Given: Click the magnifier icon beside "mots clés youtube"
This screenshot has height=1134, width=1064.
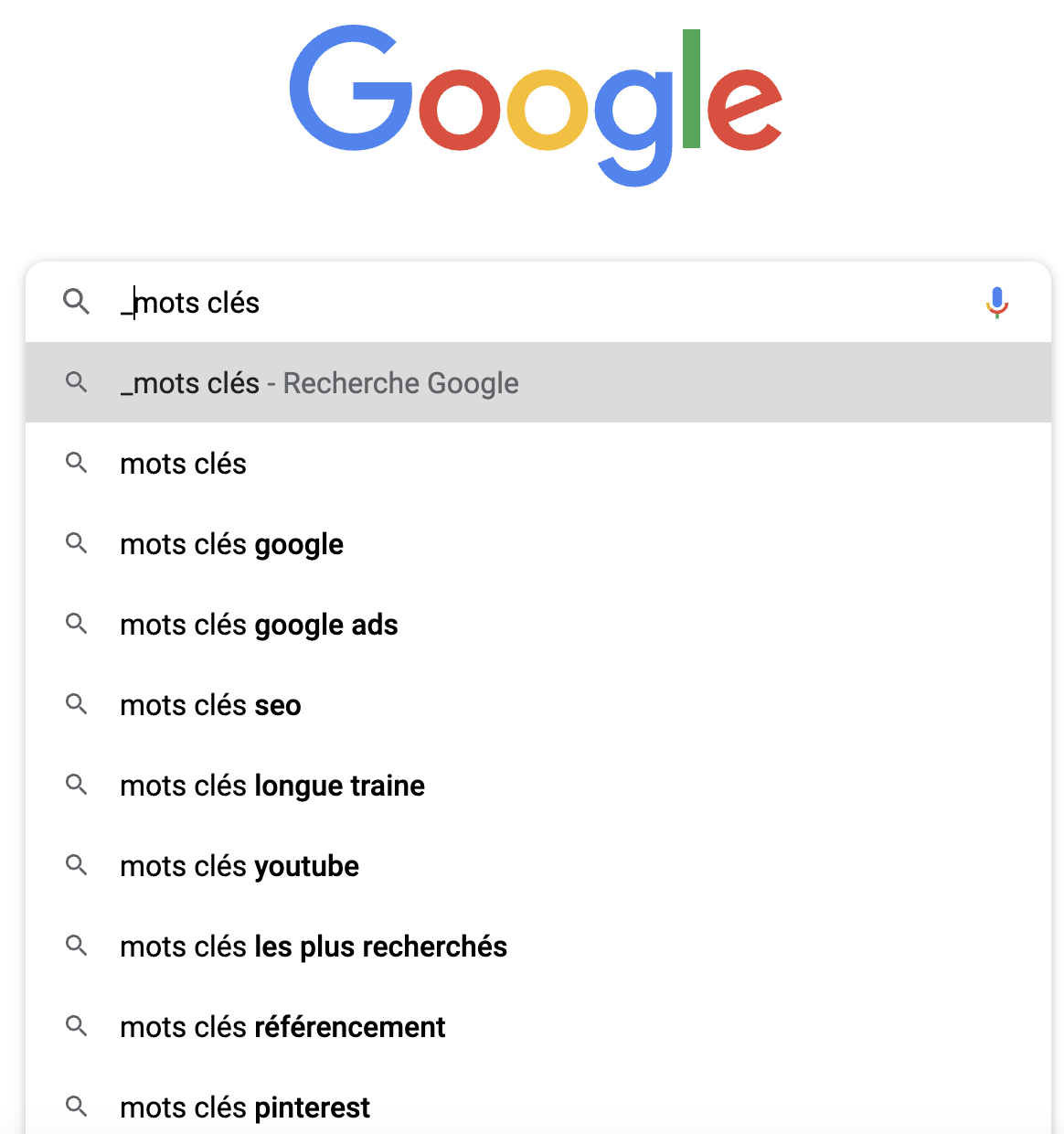Looking at the screenshot, I should (77, 865).
